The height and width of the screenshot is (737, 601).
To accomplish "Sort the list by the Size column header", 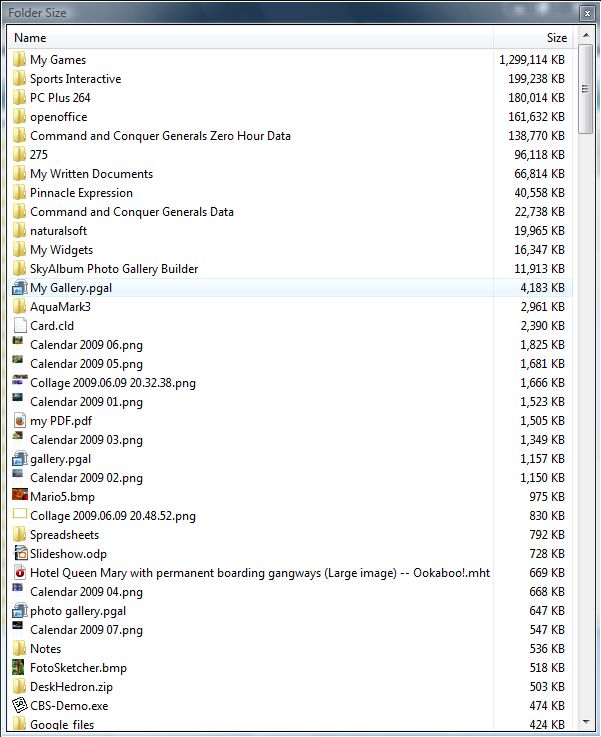I will coord(533,38).
